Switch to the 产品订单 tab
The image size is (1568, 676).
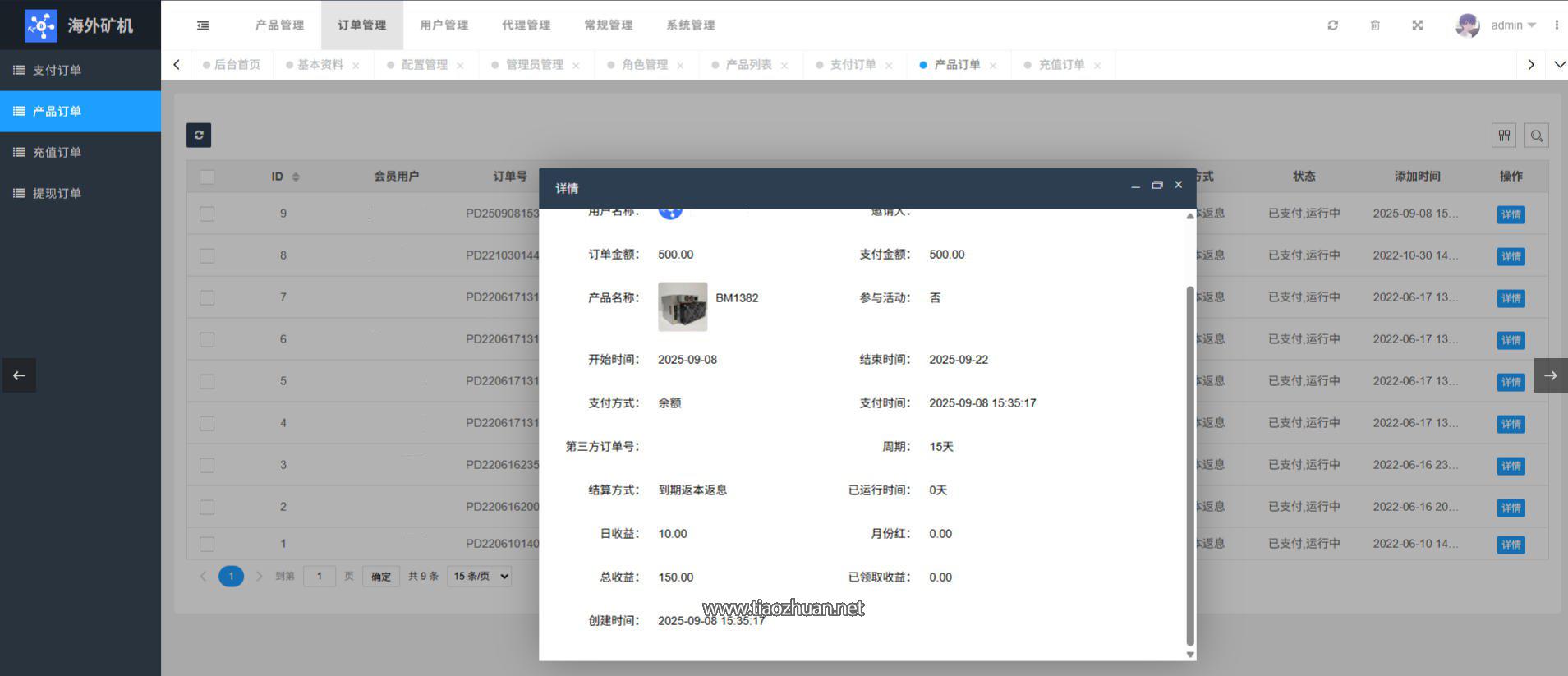(x=958, y=65)
